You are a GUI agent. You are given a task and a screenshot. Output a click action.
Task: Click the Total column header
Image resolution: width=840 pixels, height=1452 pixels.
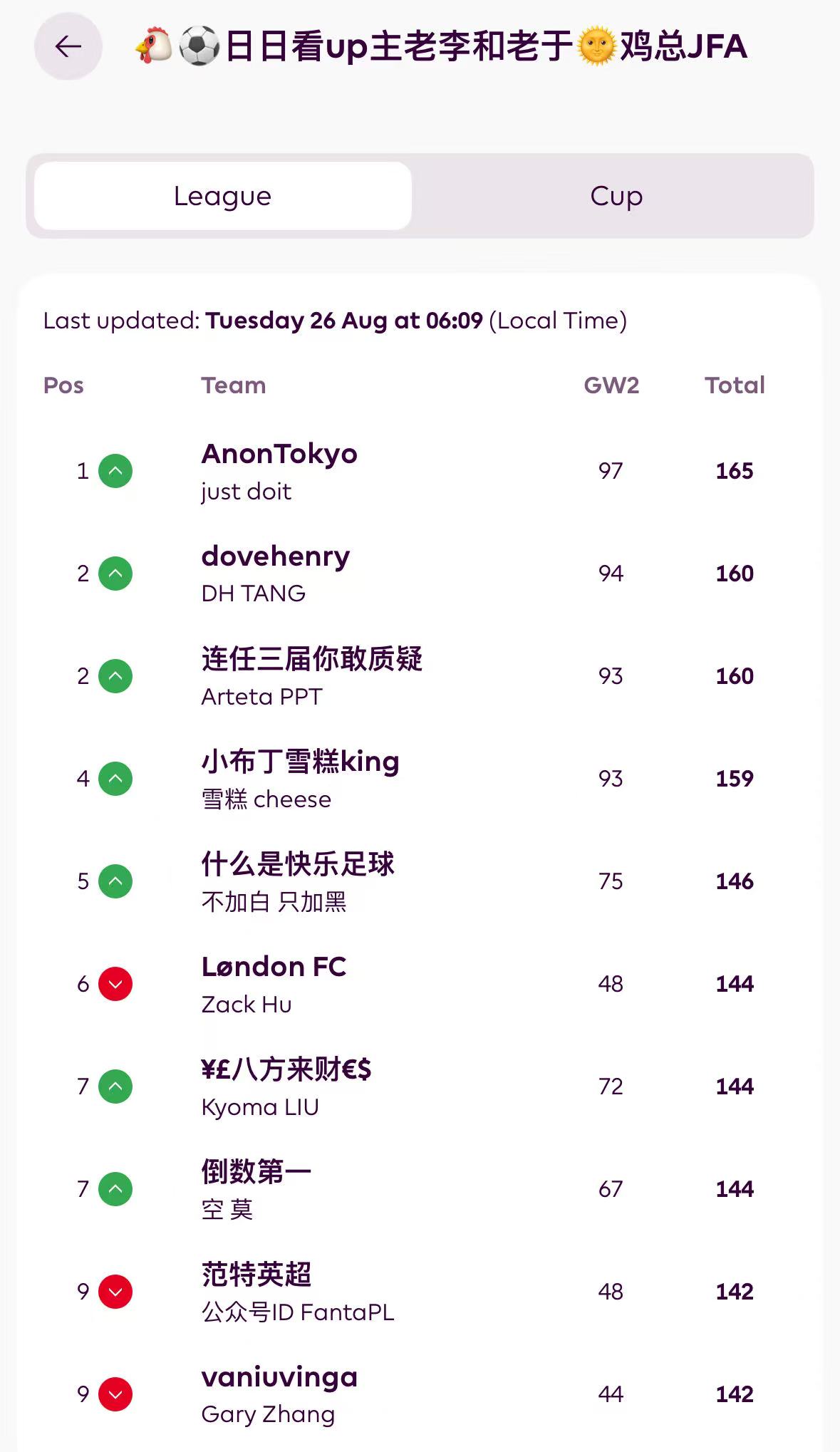coord(735,385)
